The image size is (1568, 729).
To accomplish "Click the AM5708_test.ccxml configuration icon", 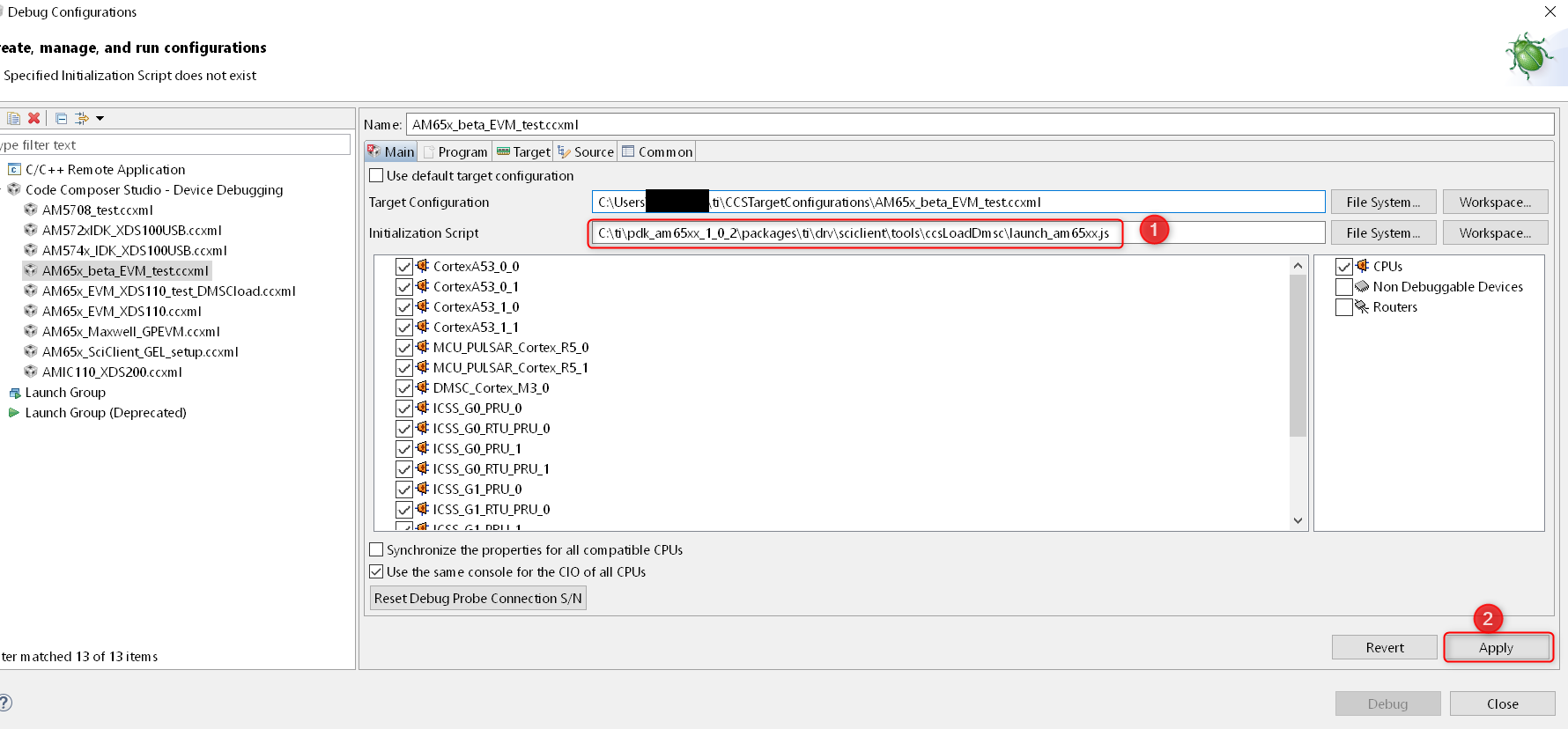I will coord(31,210).
